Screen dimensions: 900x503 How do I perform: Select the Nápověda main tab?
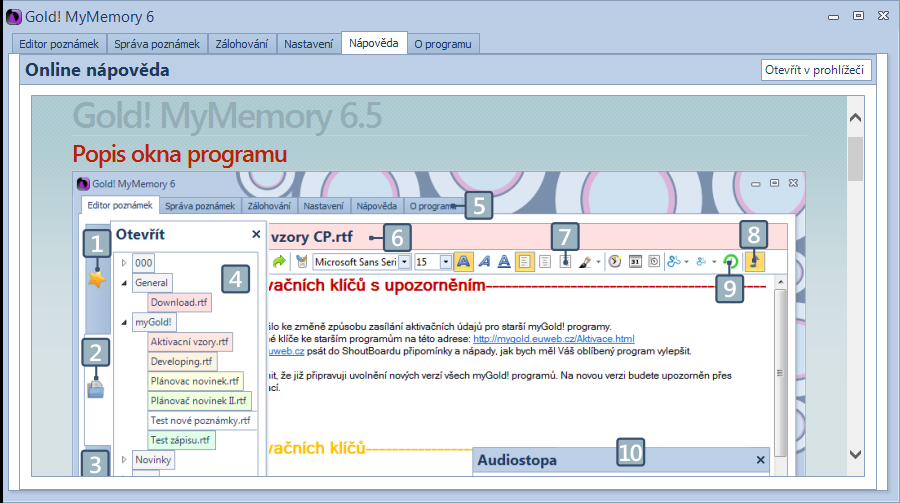[x=374, y=43]
